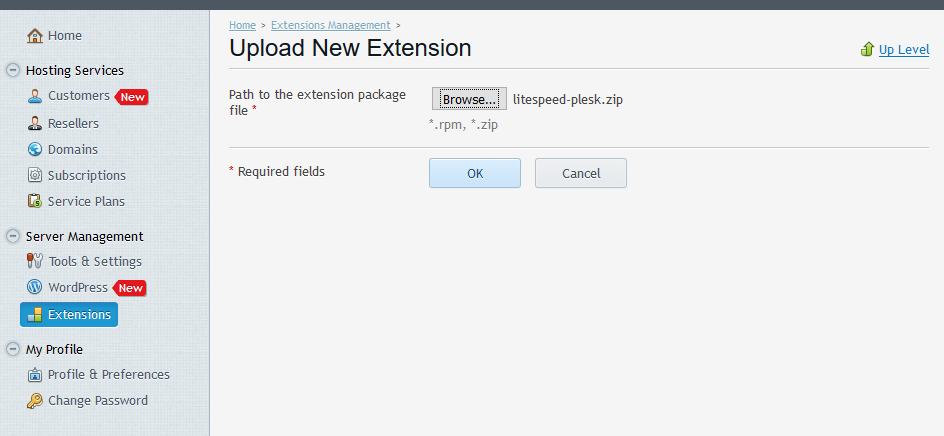Open the Extensions menu item
The width and height of the screenshot is (944, 436).
pyautogui.click(x=79, y=315)
